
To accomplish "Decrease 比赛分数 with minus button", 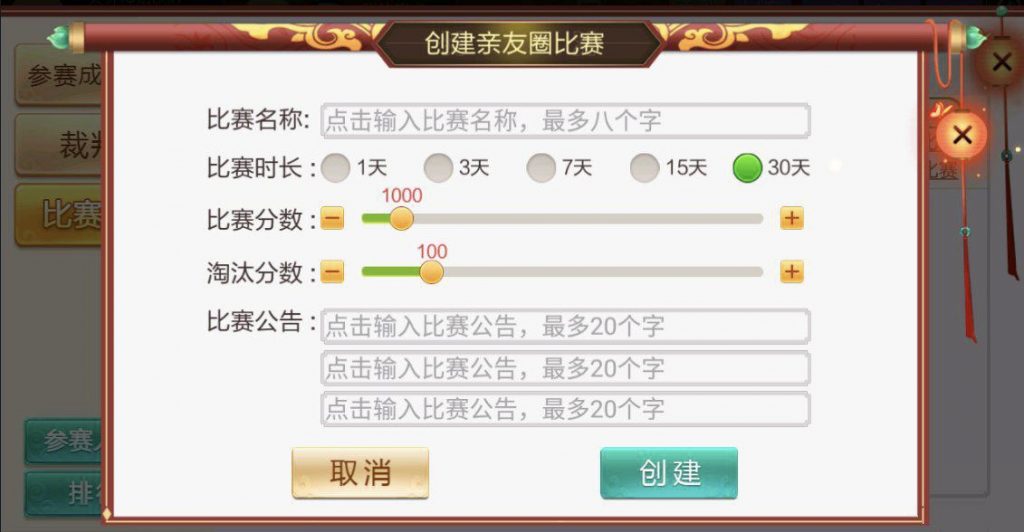I will click(333, 219).
